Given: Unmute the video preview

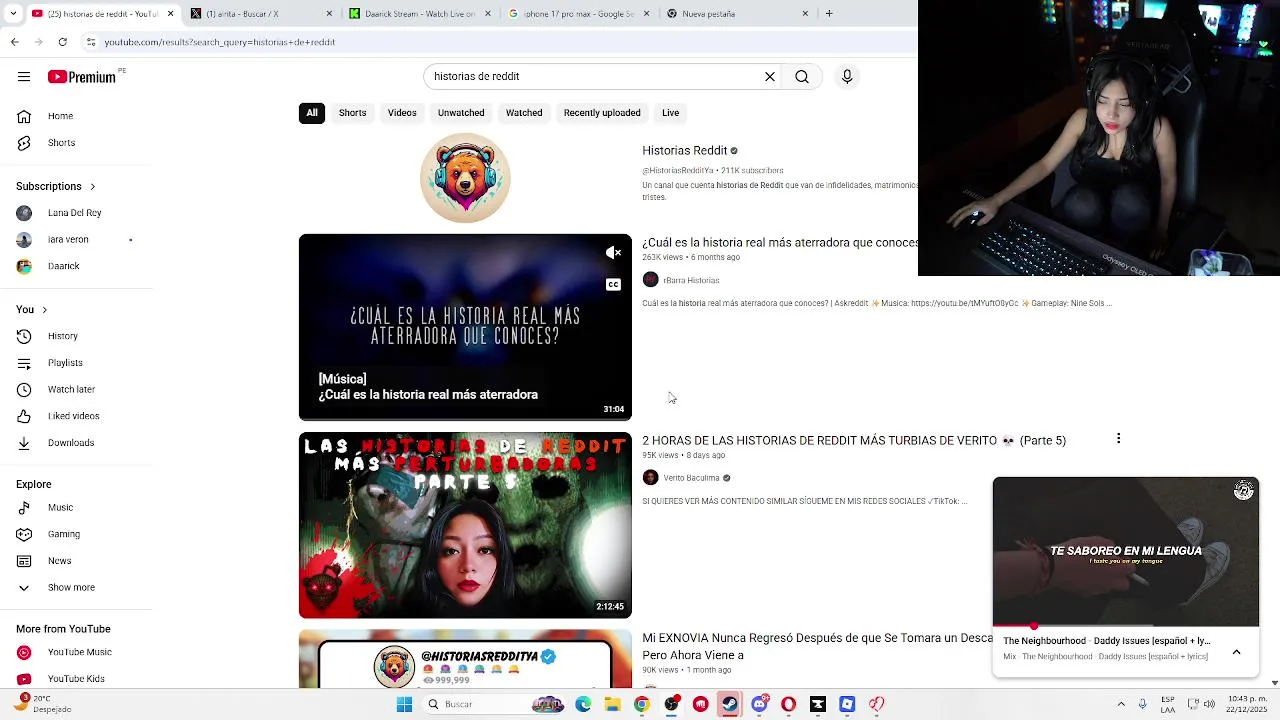Looking at the screenshot, I should pos(613,253).
